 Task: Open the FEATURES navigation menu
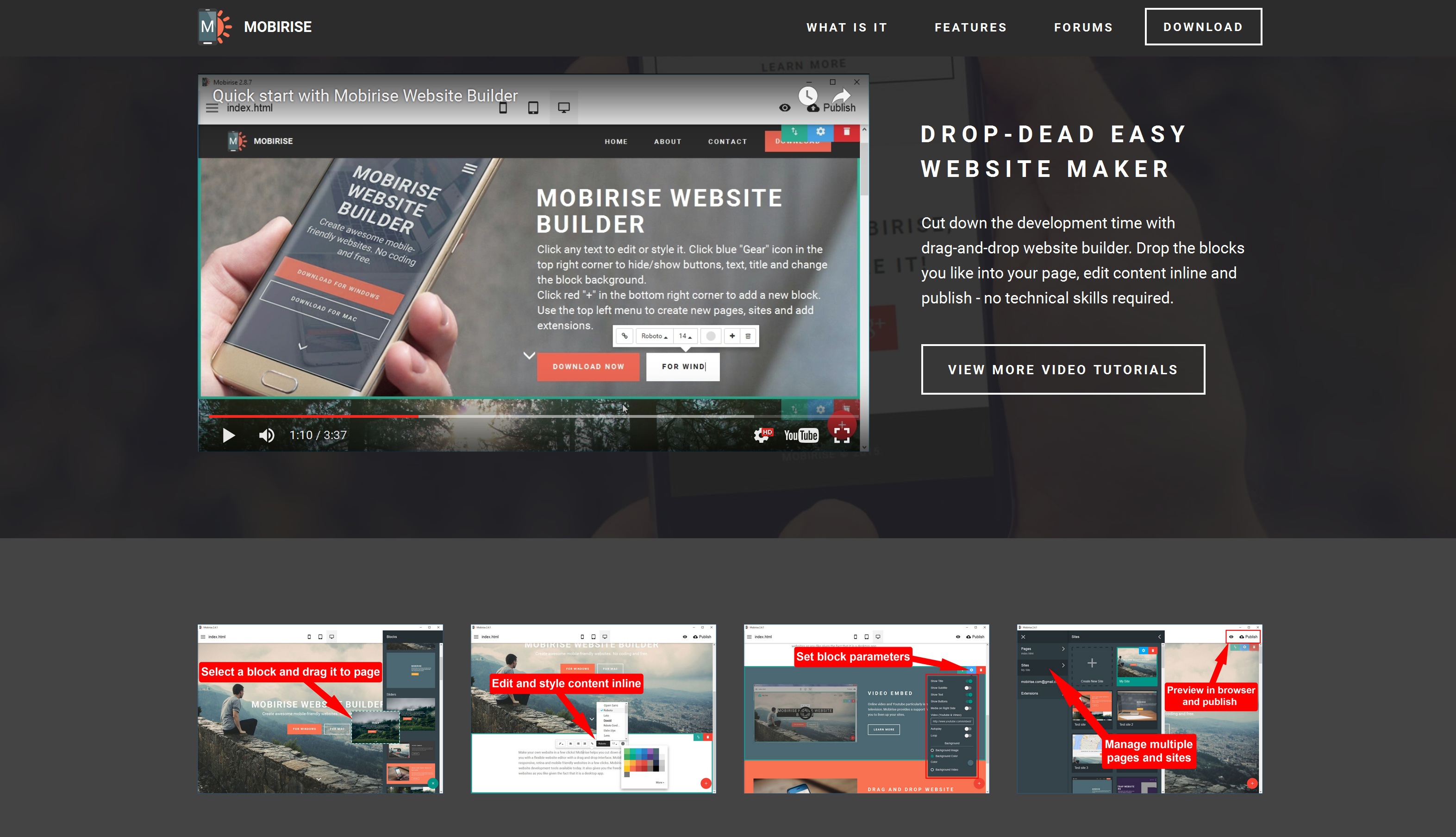click(x=971, y=27)
